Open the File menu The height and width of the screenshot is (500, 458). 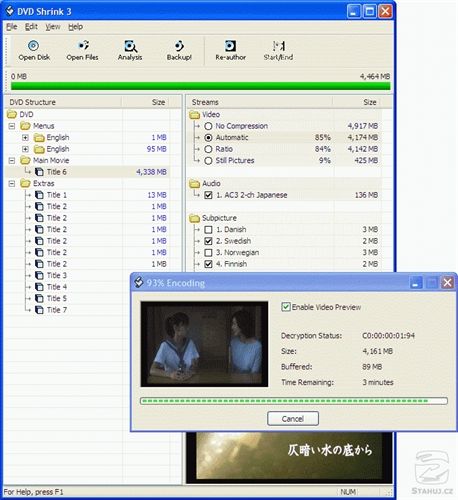(12, 27)
